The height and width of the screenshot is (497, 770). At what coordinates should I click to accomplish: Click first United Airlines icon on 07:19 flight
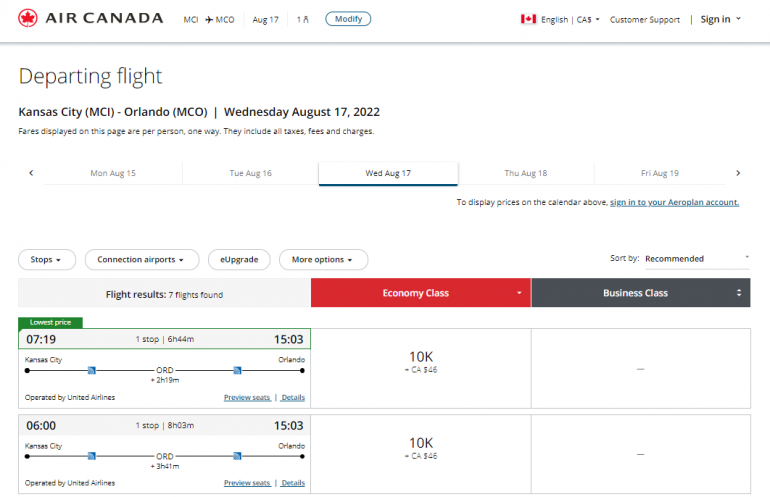91,370
